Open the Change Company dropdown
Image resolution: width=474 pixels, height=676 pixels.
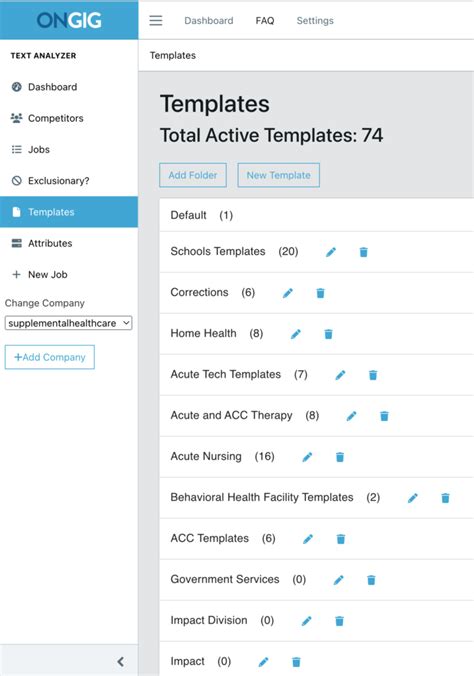68,323
